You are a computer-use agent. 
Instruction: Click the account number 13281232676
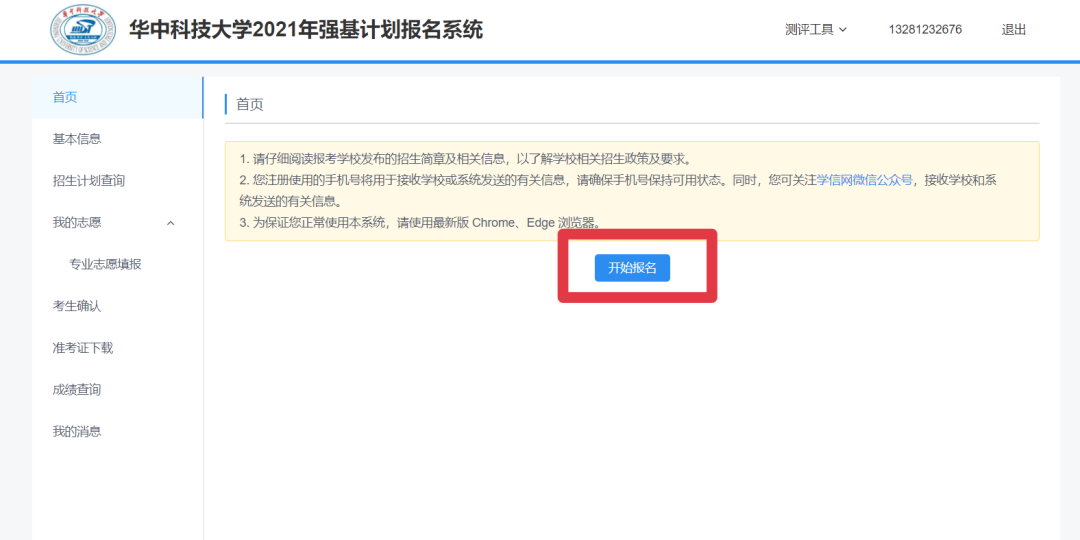(x=925, y=30)
